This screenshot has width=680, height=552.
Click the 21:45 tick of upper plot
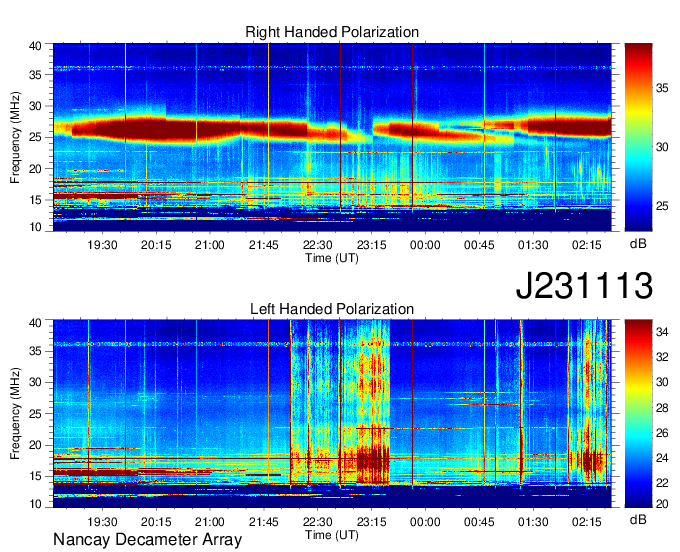(x=264, y=245)
